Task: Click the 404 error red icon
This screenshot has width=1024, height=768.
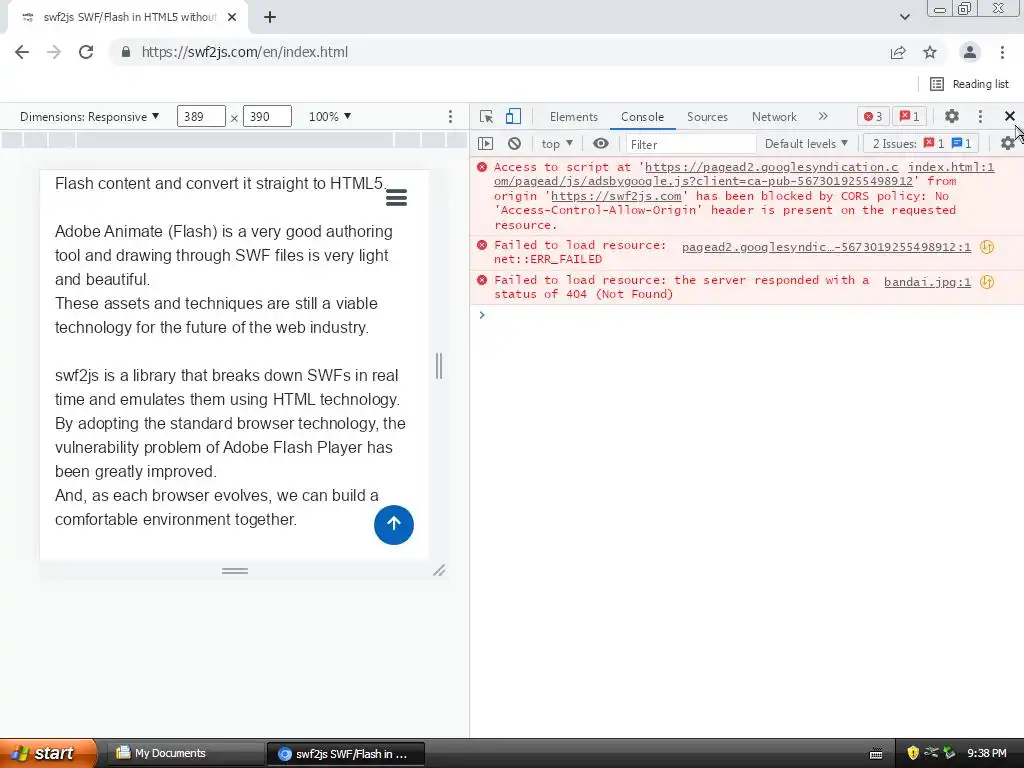Action: (x=482, y=280)
